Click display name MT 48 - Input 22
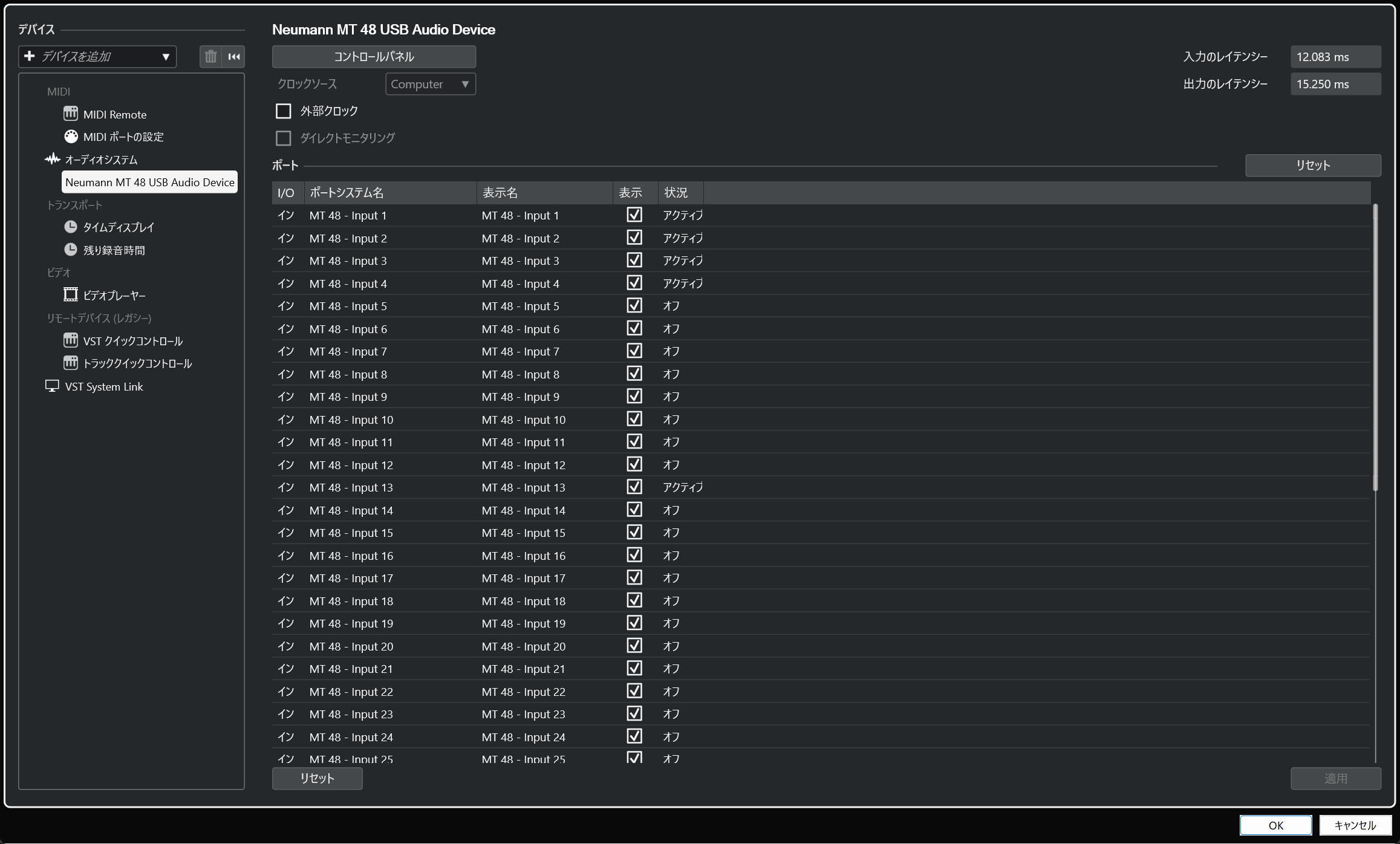Viewport: 1400px width, 844px height. (523, 692)
